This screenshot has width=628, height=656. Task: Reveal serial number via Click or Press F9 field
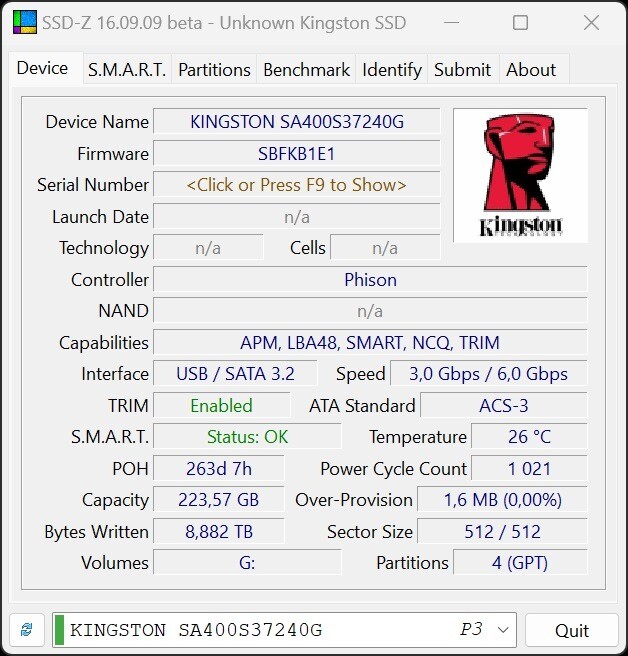297,185
